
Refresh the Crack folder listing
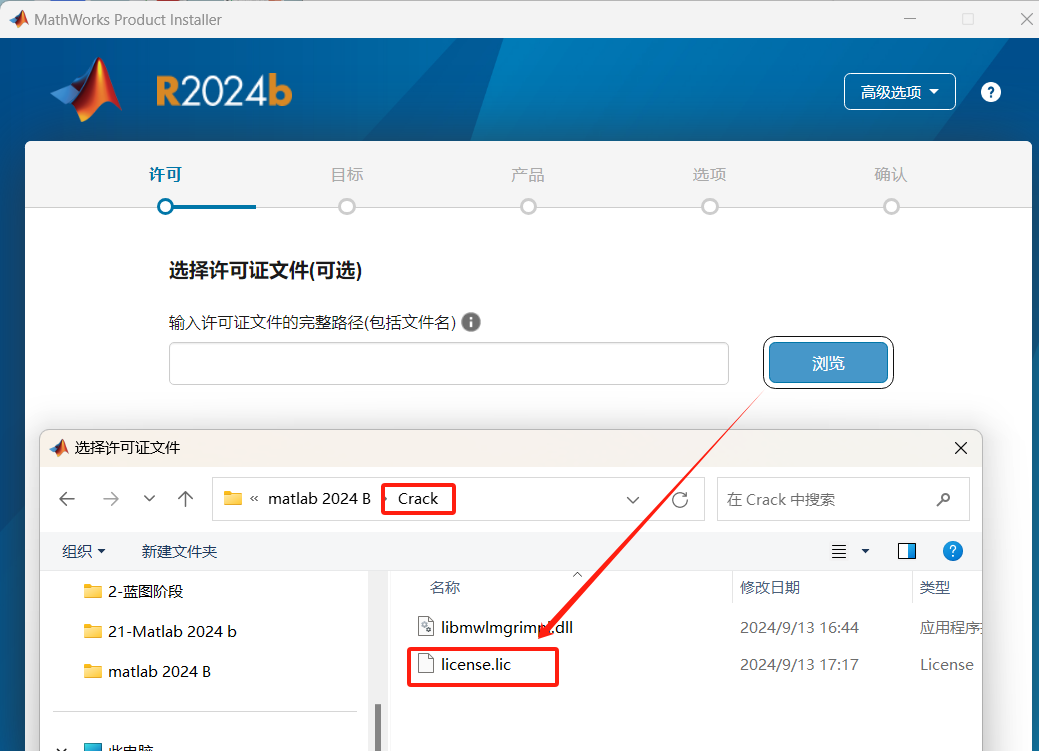(680, 499)
